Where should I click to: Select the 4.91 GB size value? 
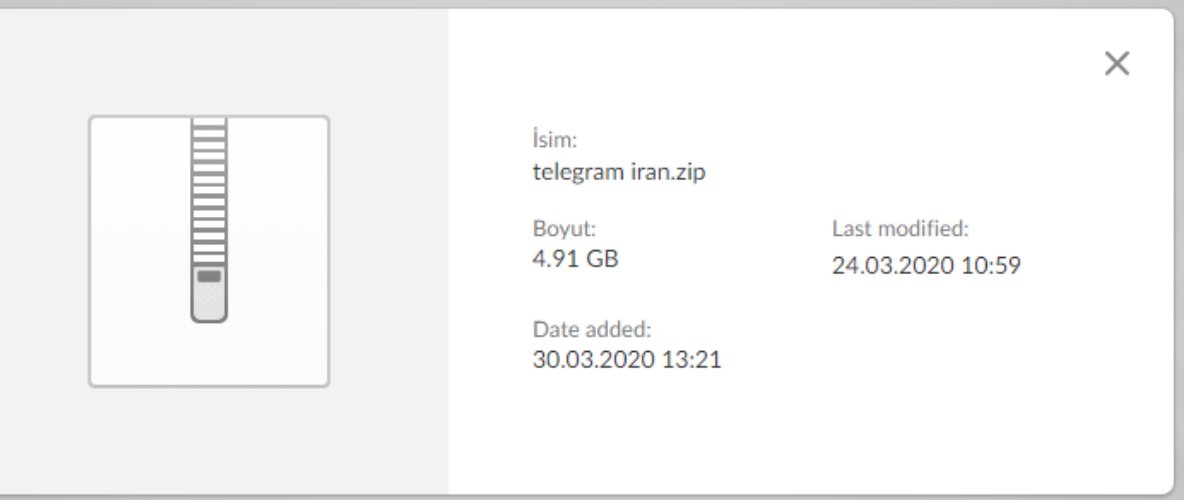(x=575, y=259)
